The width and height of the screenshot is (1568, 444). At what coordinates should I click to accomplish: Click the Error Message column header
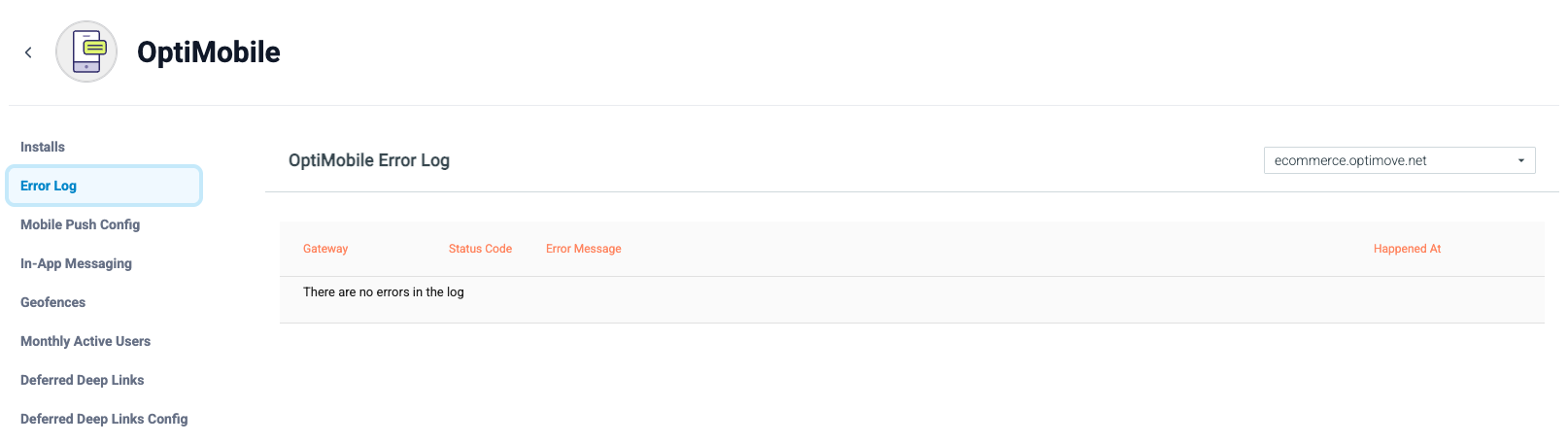click(x=584, y=249)
